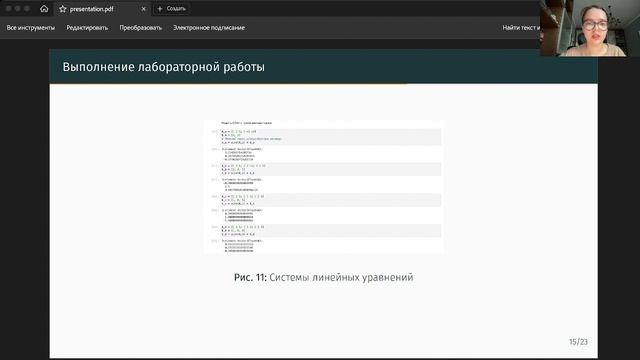640x360 pixels.
Task: Click the Создать new tab button
Action: click(x=171, y=9)
